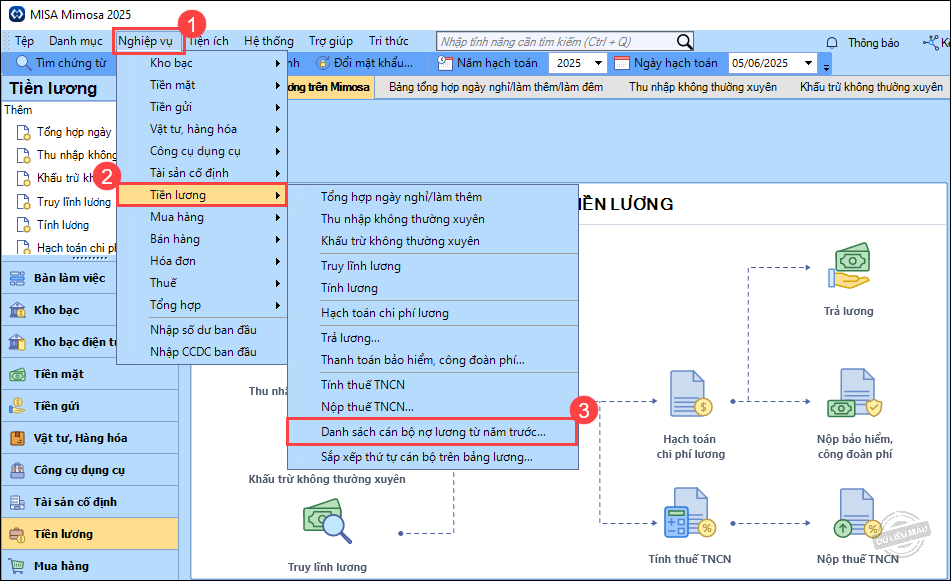Click the Năm hạch toán calendar icon
Screen dimensions: 951x581
445,63
